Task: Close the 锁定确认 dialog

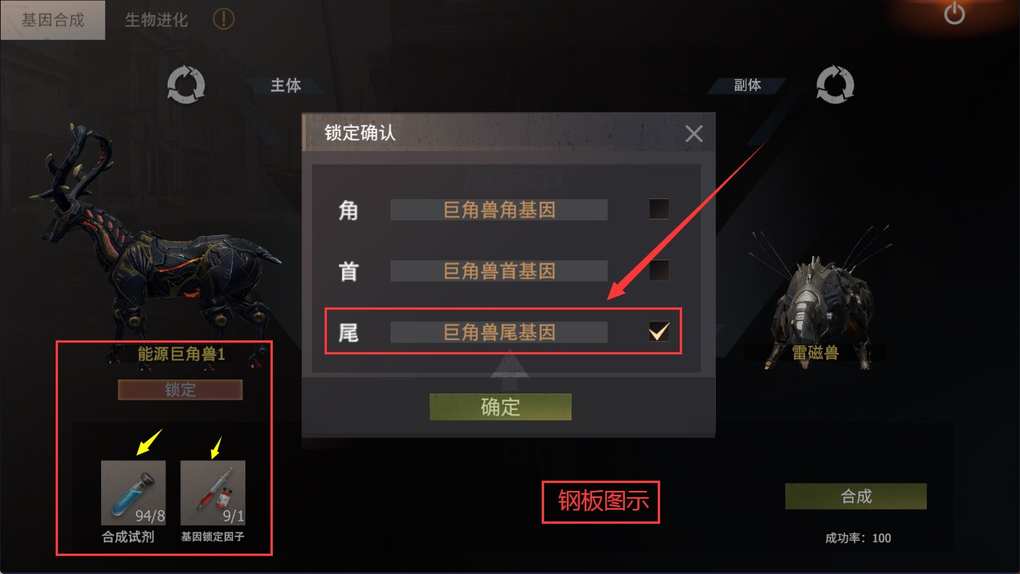Action: click(694, 134)
